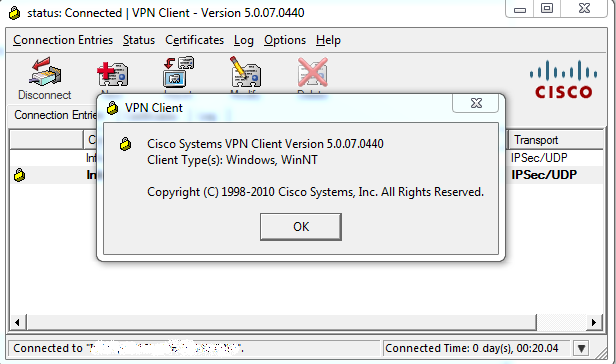This screenshot has width=616, height=364.
Task: Click the yellow padlock icon in main title bar
Action: coord(15,13)
